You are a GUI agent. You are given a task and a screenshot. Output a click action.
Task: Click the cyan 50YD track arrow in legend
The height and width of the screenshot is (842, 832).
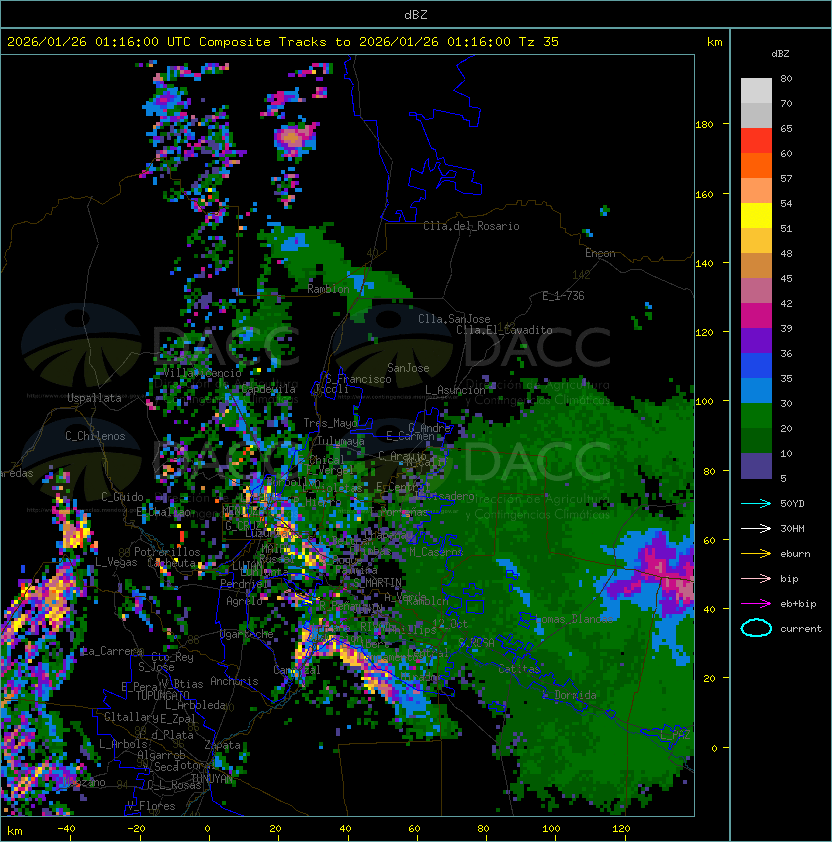[756, 504]
